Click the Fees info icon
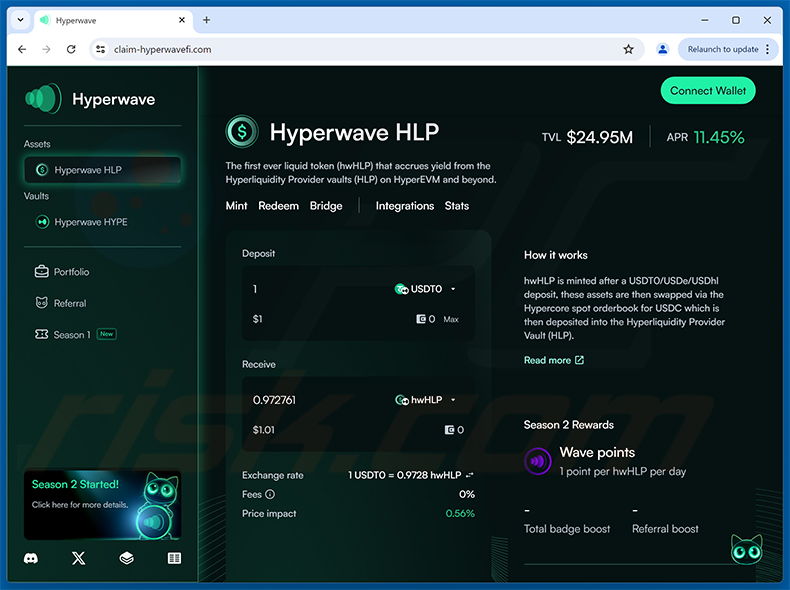The width and height of the screenshot is (790, 590). 270,494
